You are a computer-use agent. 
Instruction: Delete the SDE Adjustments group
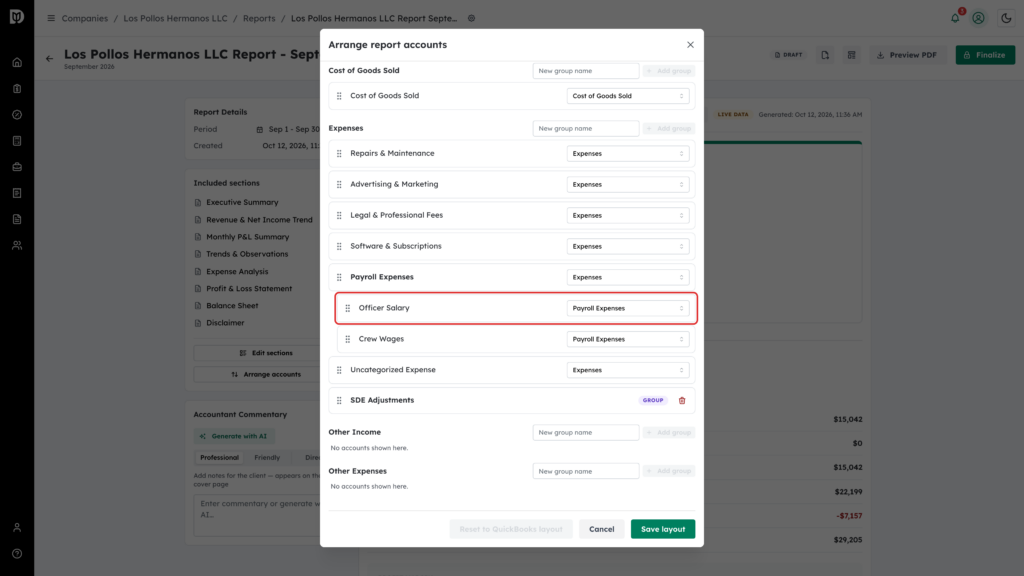tap(682, 400)
